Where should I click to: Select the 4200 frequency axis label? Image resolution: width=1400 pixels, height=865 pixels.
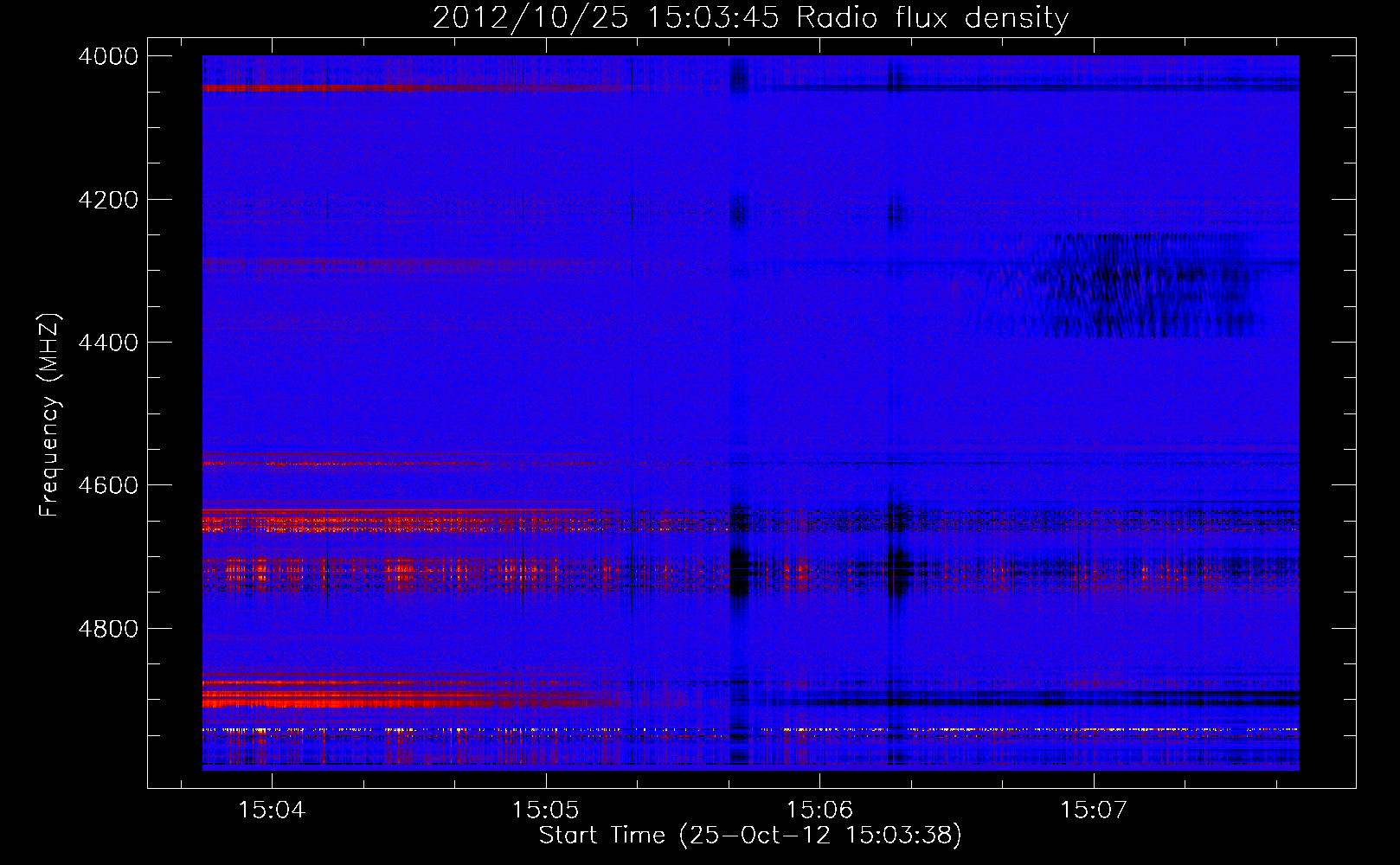pos(108,200)
